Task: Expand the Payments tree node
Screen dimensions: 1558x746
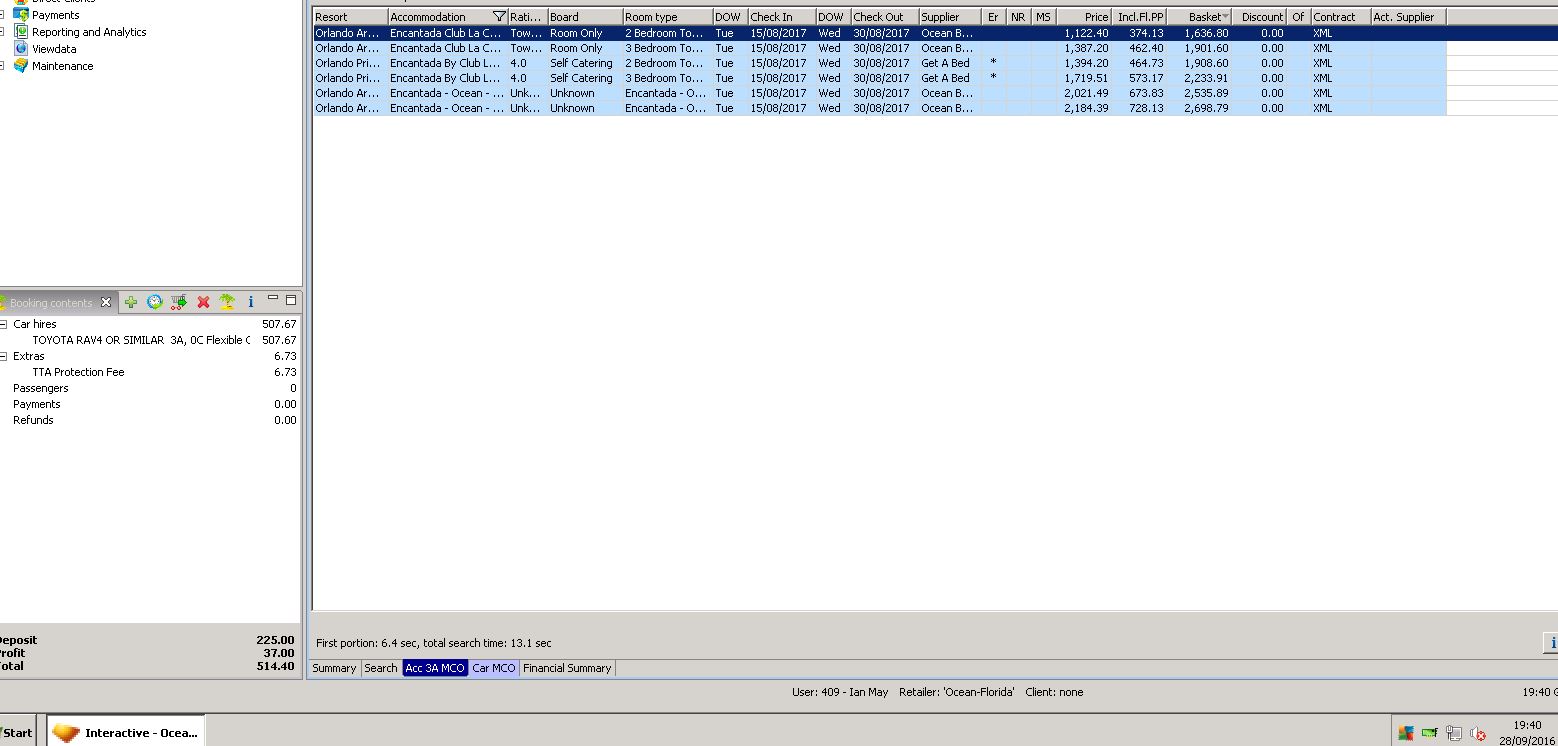Action: (x=2, y=15)
